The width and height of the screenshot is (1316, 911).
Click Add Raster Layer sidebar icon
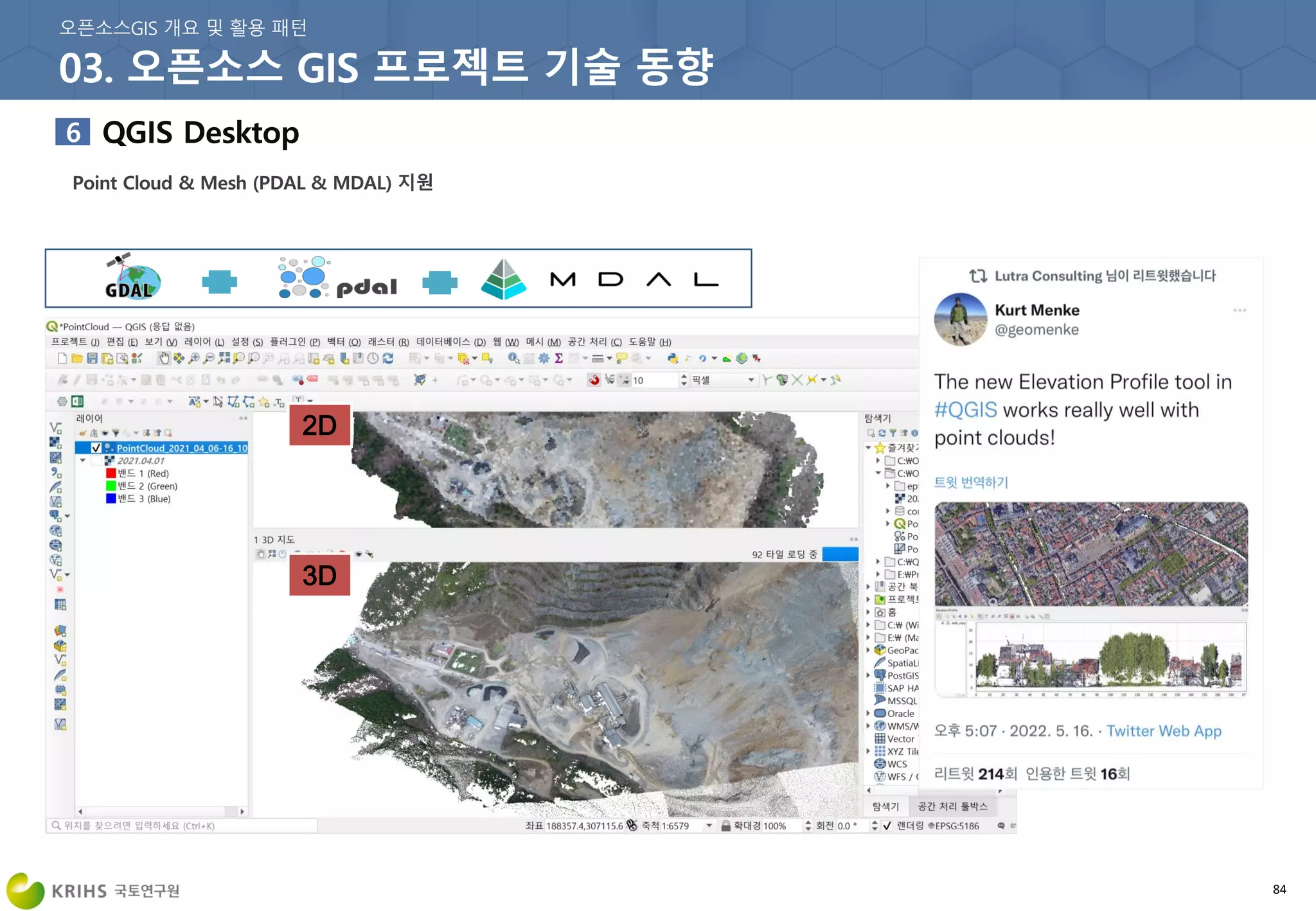pos(56,443)
